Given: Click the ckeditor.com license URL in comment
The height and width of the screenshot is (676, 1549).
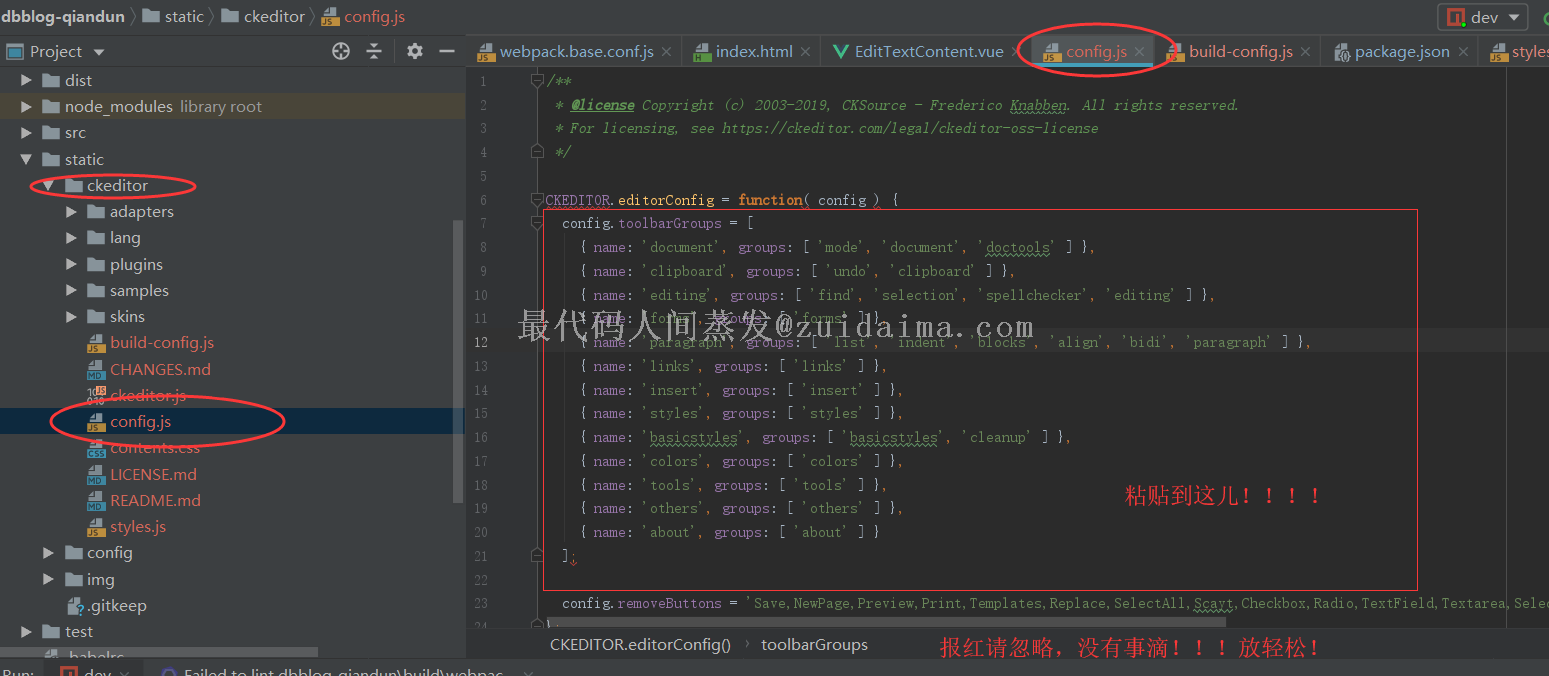Looking at the screenshot, I should pyautogui.click(x=909, y=128).
